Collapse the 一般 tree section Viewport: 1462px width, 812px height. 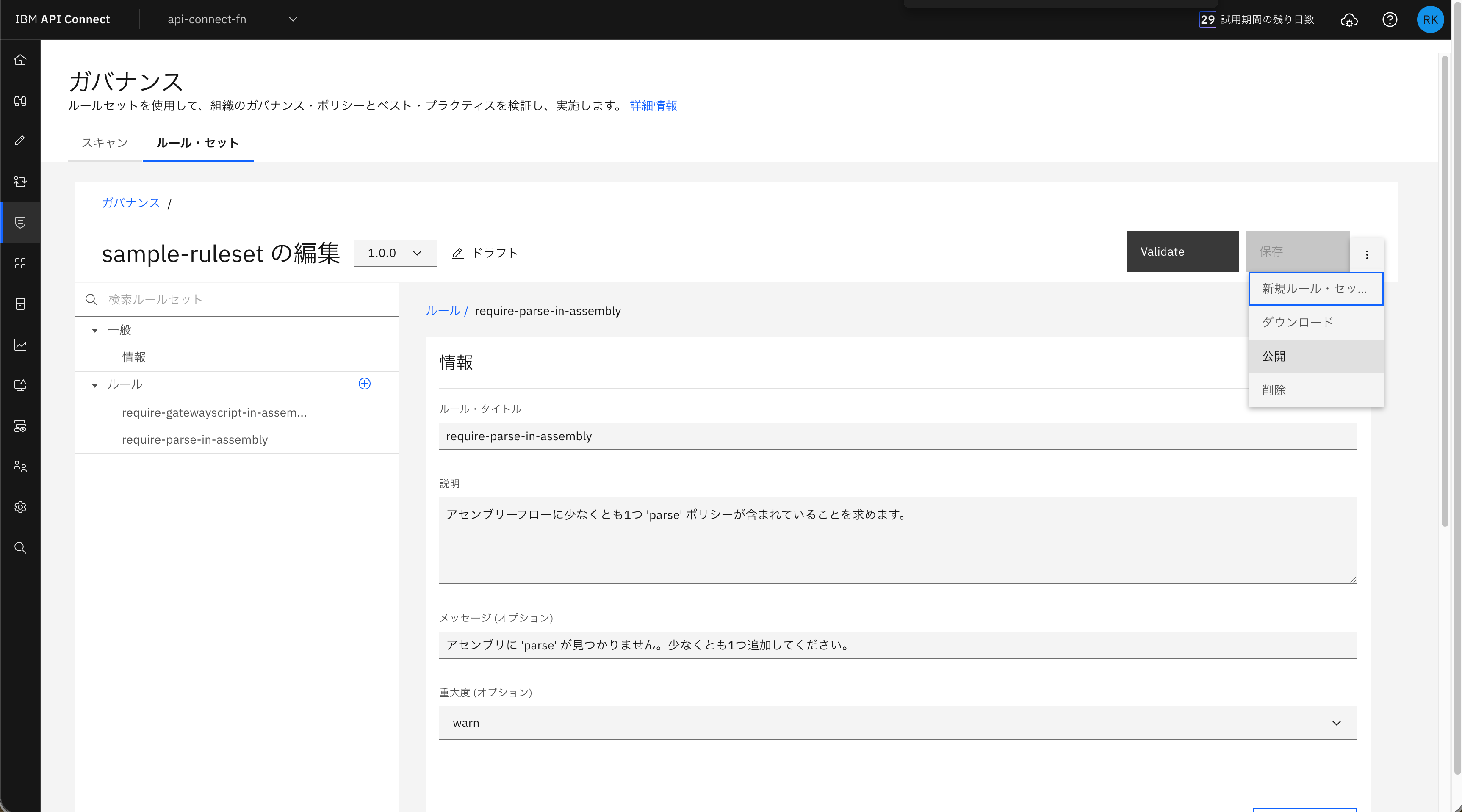[x=95, y=330]
